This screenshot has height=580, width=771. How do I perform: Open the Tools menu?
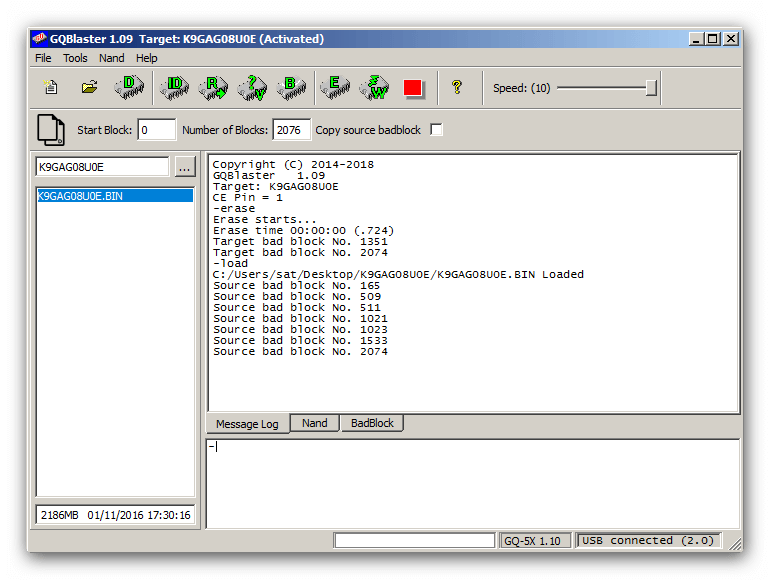75,58
